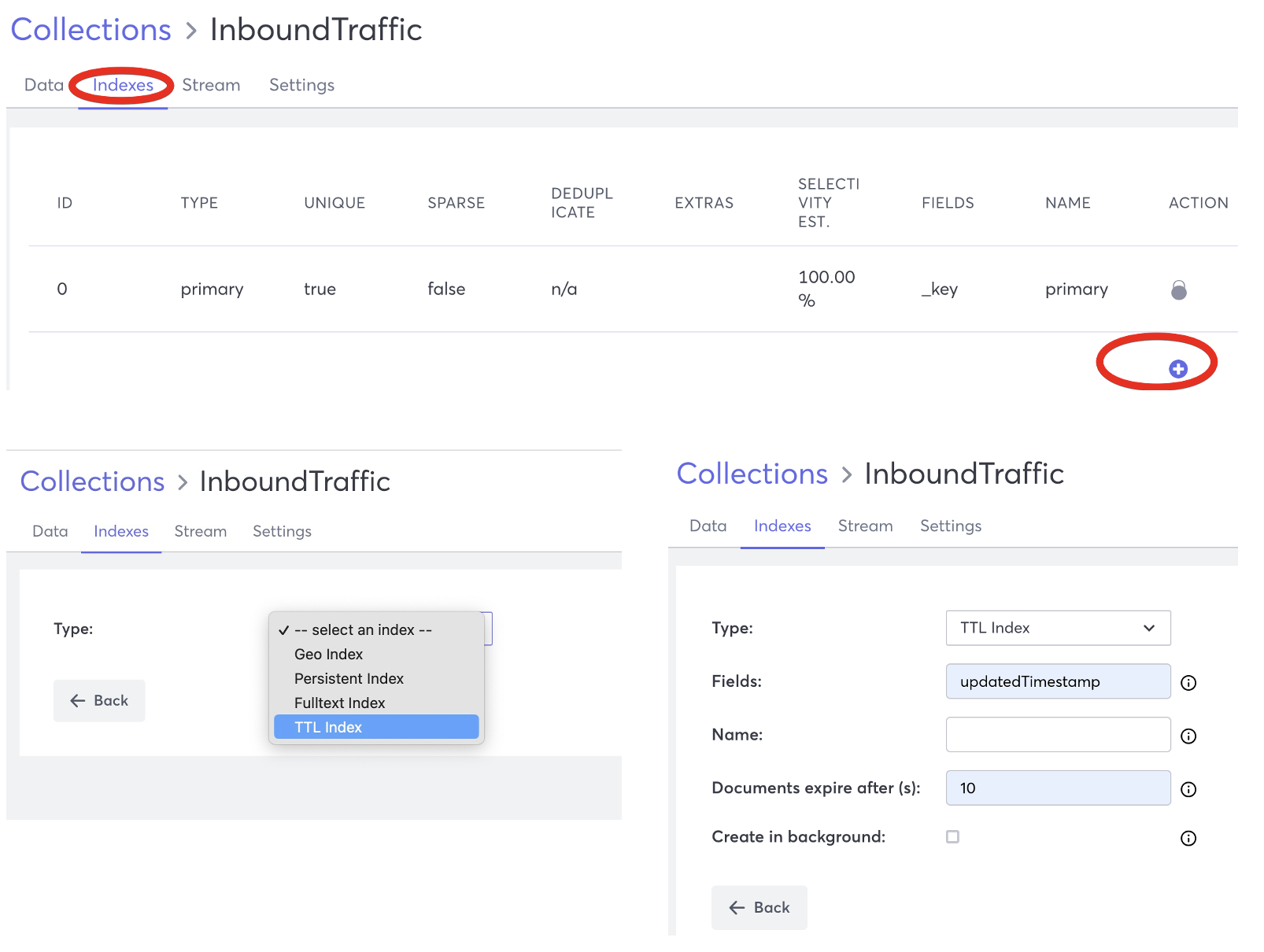Click the info icon beside Create in background
The height and width of the screenshot is (952, 1264).
[1188, 838]
